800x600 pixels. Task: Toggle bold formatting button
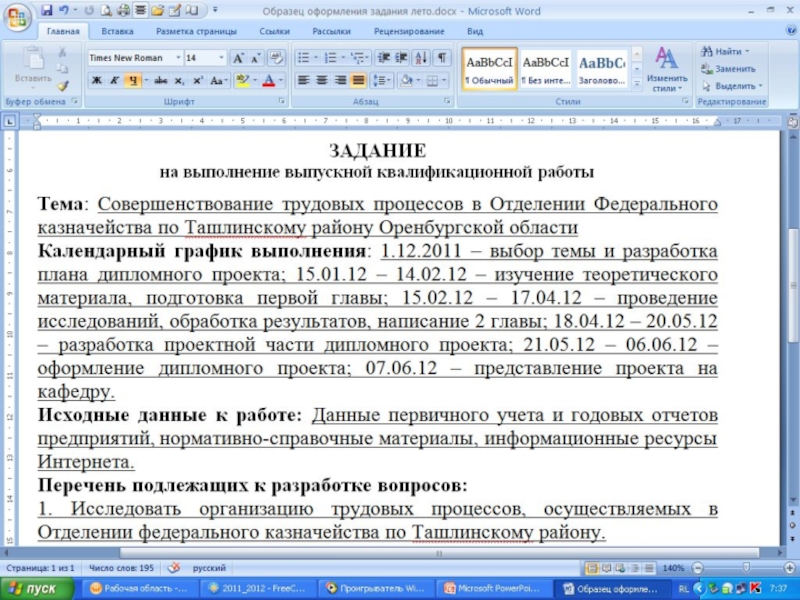coord(97,81)
